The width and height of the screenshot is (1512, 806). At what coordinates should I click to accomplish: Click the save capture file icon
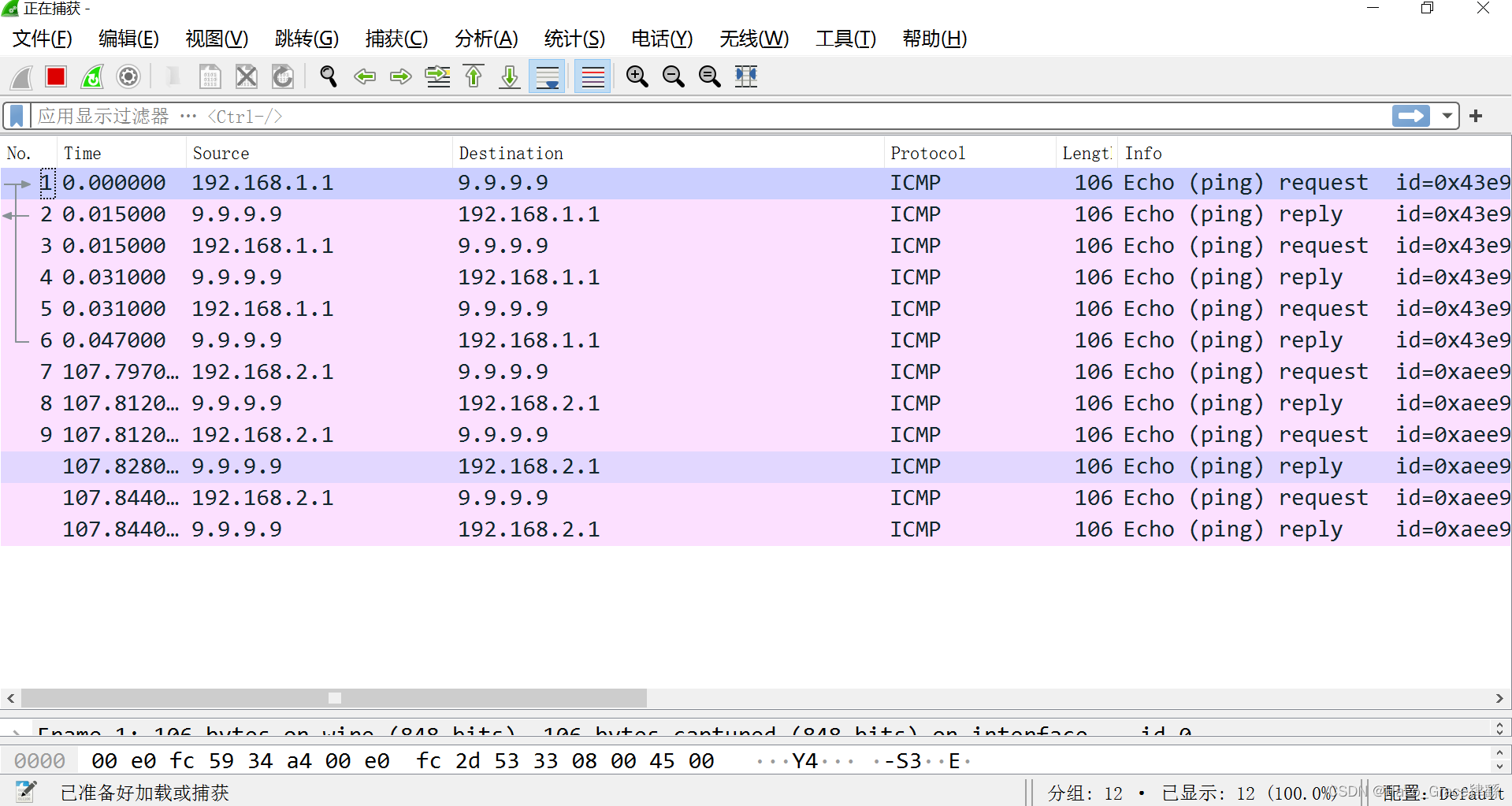click(x=210, y=76)
